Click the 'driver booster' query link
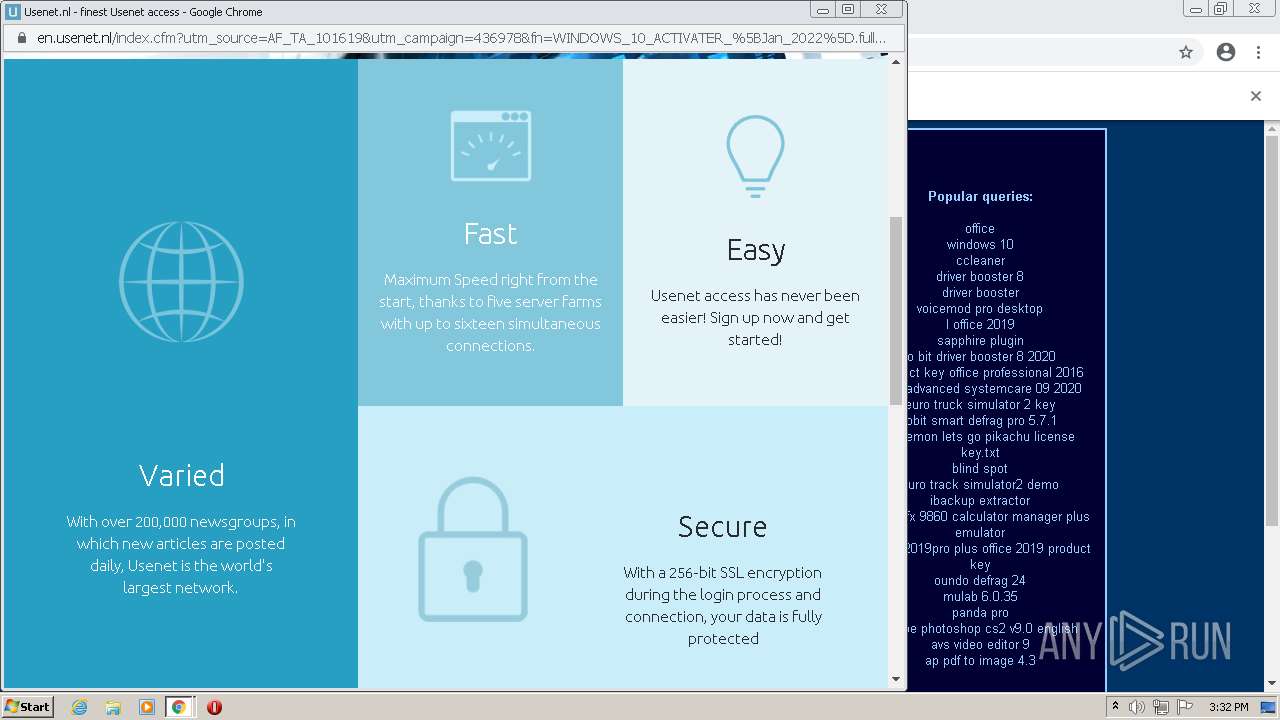This screenshot has width=1280, height=720. click(980, 292)
